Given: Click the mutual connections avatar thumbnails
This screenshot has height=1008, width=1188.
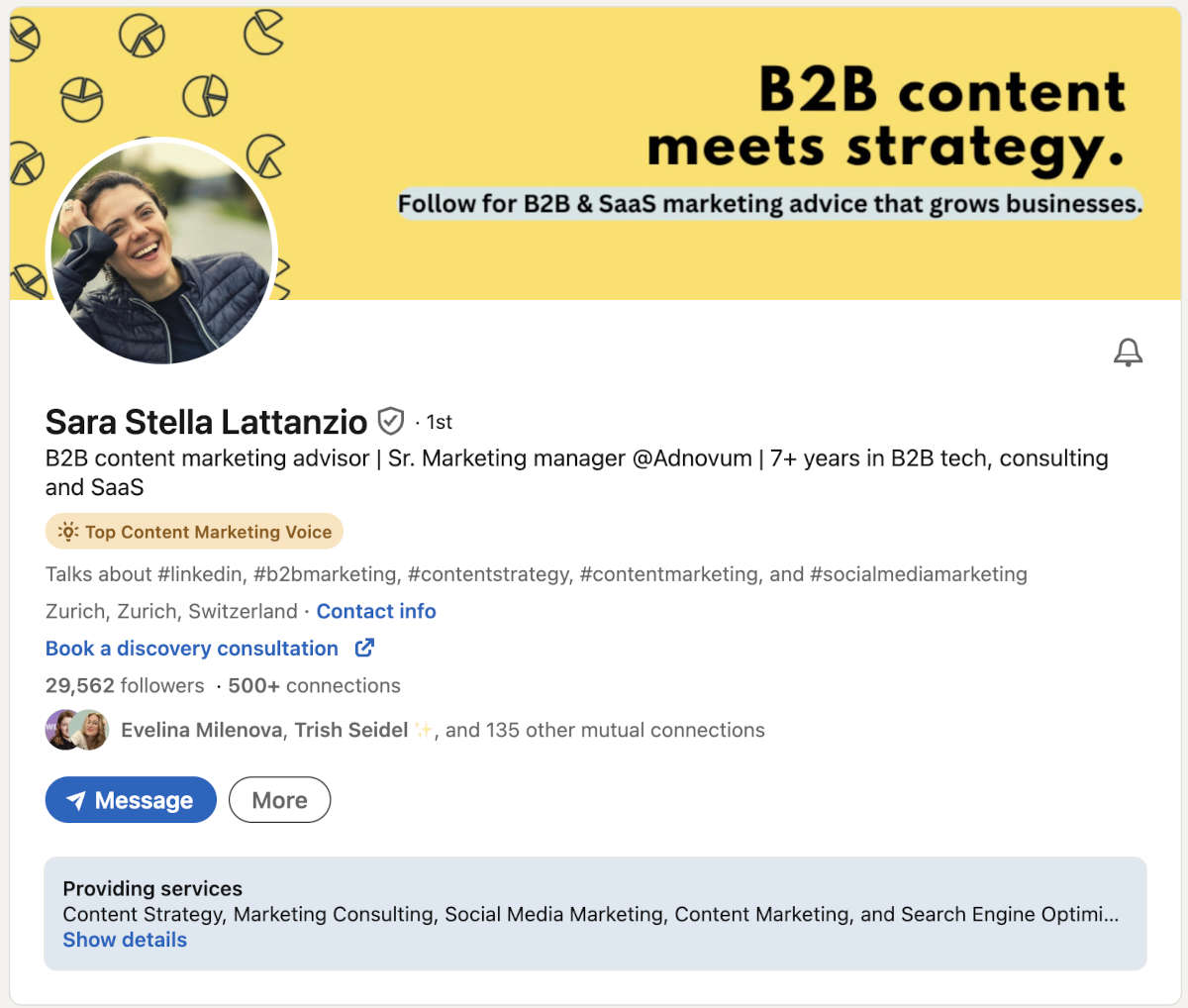Looking at the screenshot, I should pos(76,730).
